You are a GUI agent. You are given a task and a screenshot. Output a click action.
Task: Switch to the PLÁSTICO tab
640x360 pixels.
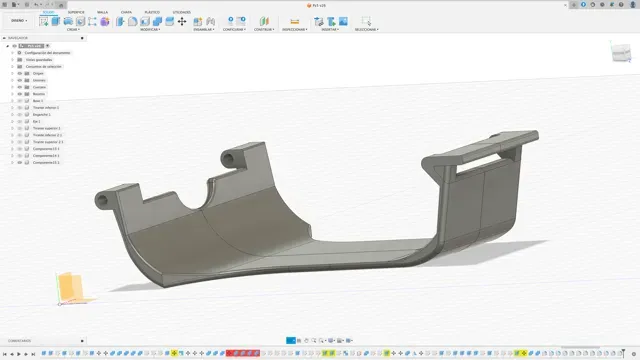point(152,12)
